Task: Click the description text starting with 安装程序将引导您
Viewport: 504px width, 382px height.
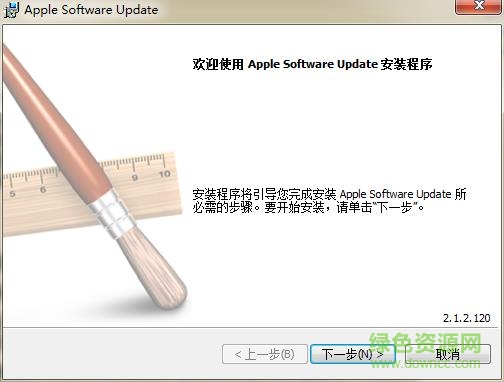Action: pos(329,201)
